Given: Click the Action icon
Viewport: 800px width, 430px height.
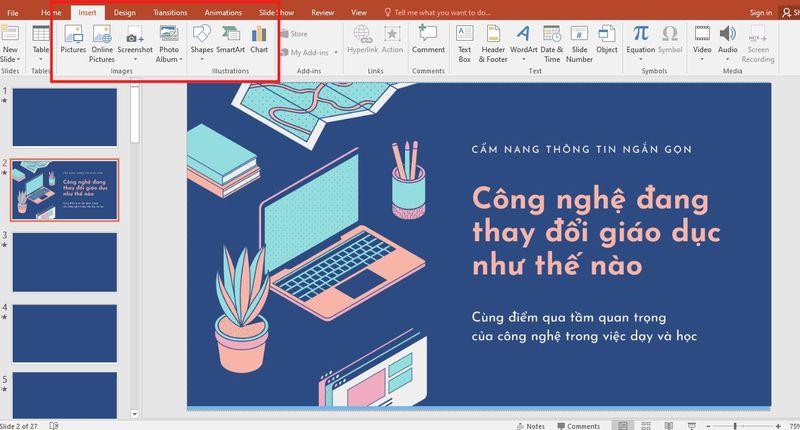Looking at the screenshot, I should click(x=392, y=34).
